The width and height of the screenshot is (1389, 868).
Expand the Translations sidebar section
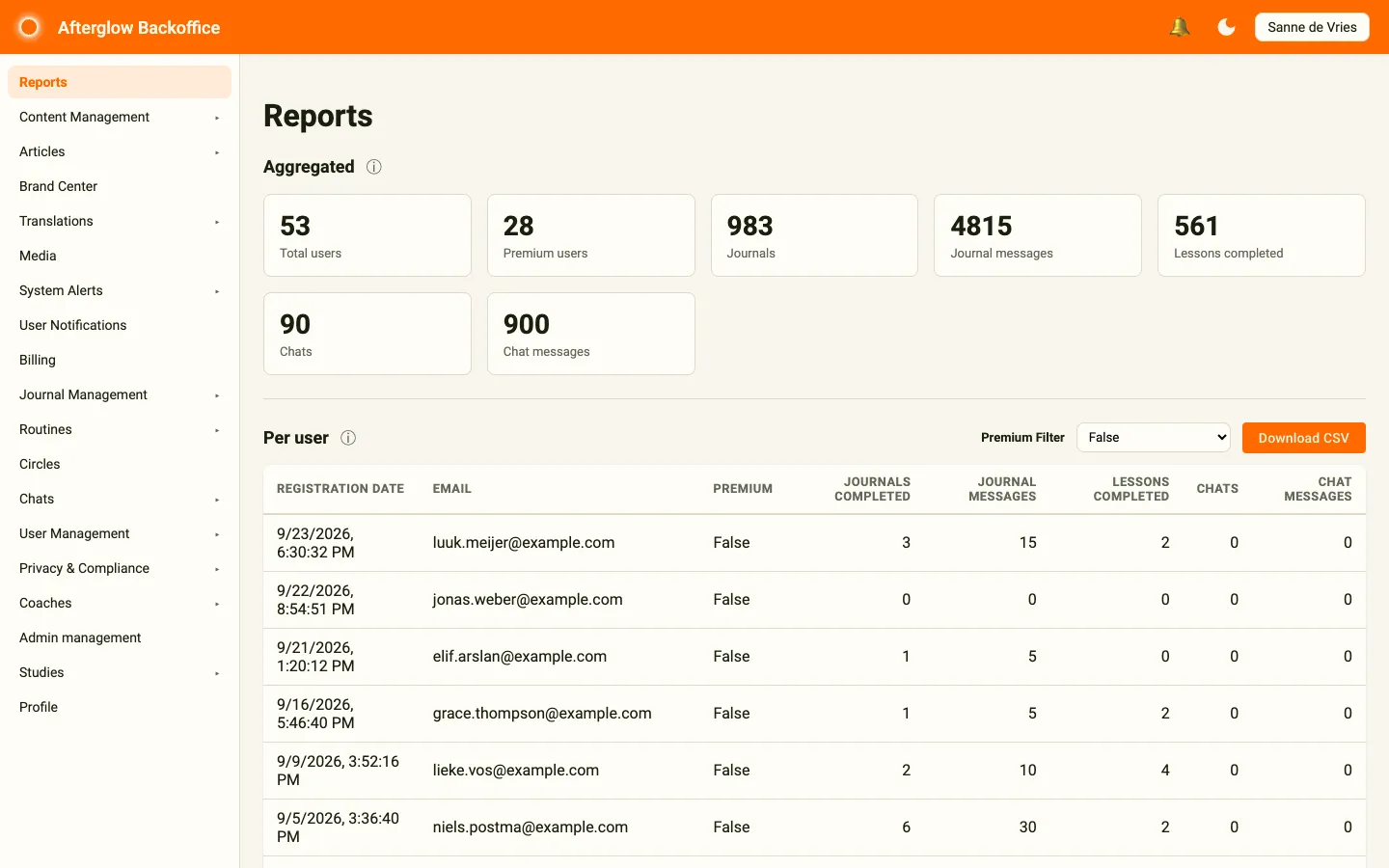tap(120, 221)
